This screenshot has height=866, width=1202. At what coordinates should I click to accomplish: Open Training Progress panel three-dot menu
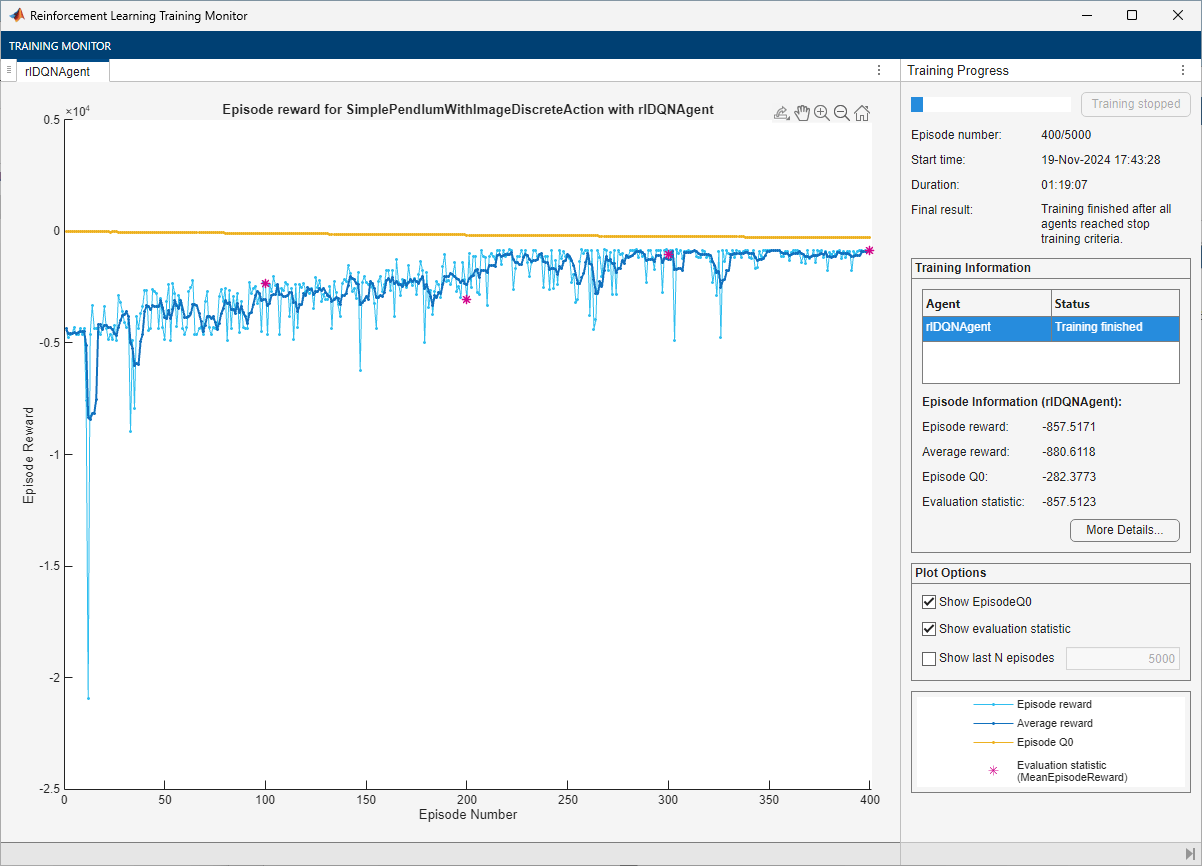1183,70
